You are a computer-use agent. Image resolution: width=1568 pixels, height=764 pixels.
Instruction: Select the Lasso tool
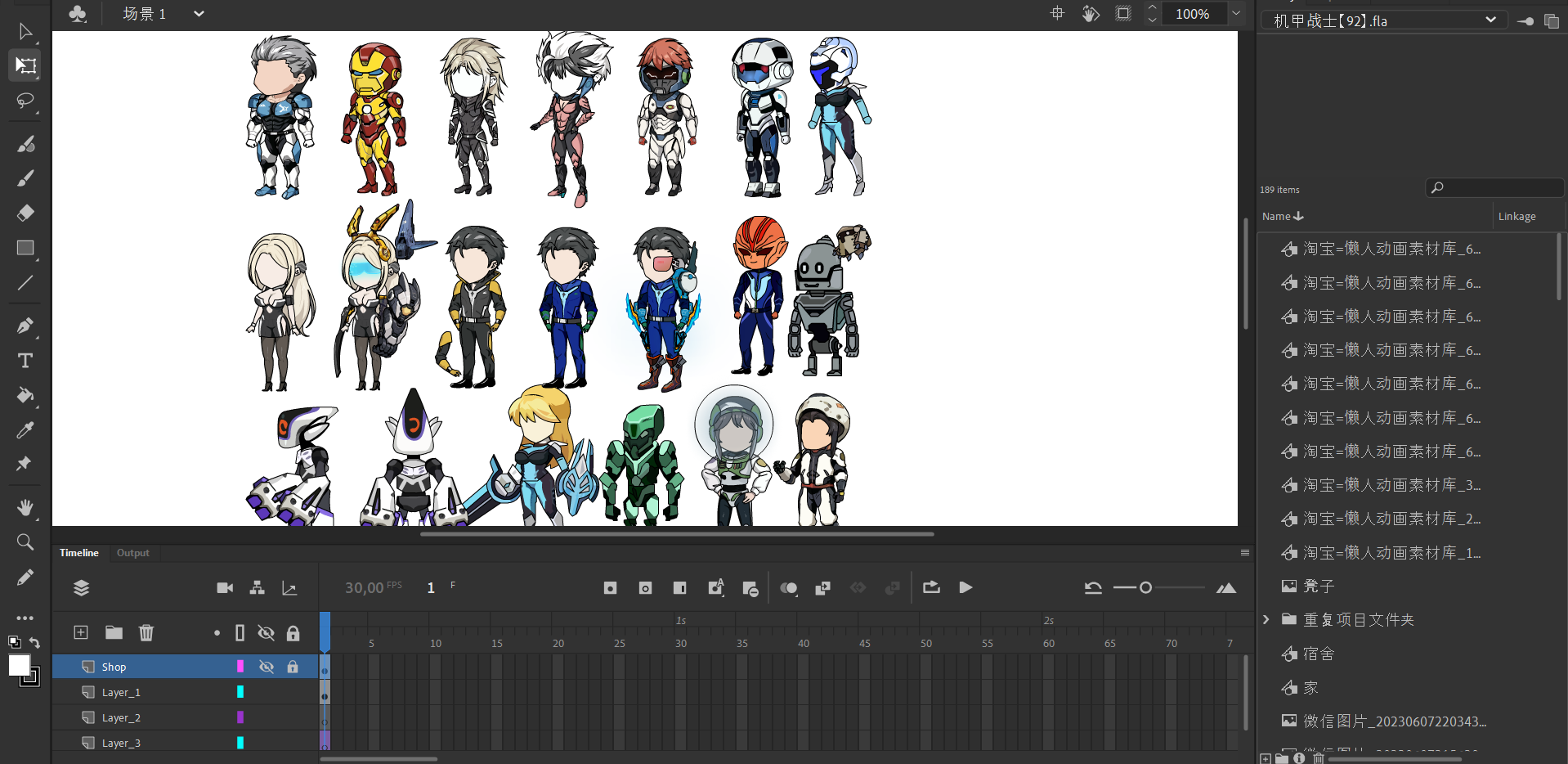tap(25, 101)
